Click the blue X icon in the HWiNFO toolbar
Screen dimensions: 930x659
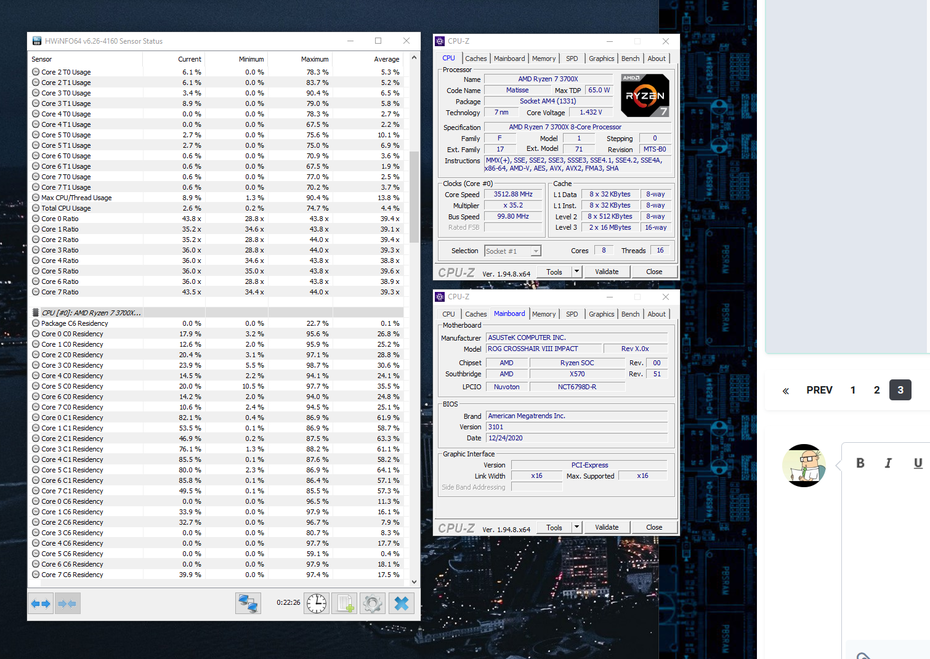(401, 603)
